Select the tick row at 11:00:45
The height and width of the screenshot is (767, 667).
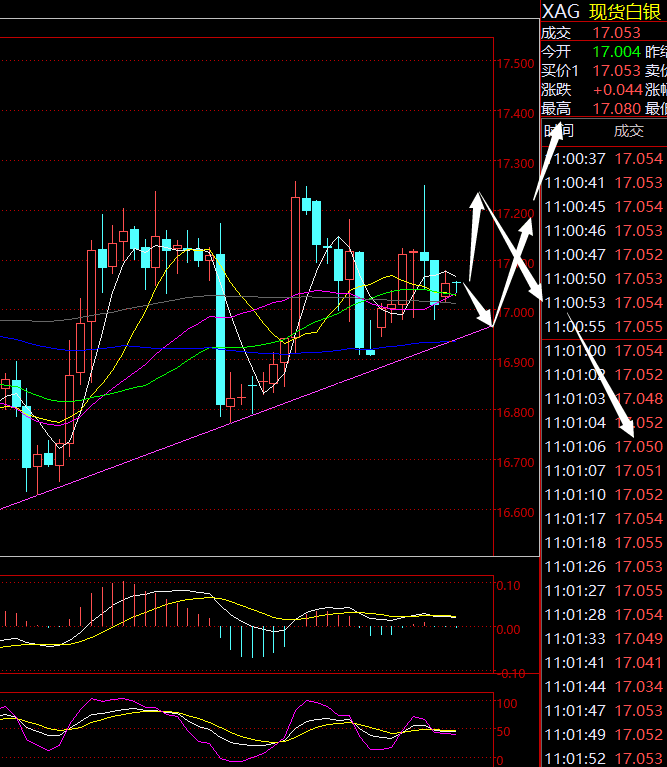coord(604,206)
